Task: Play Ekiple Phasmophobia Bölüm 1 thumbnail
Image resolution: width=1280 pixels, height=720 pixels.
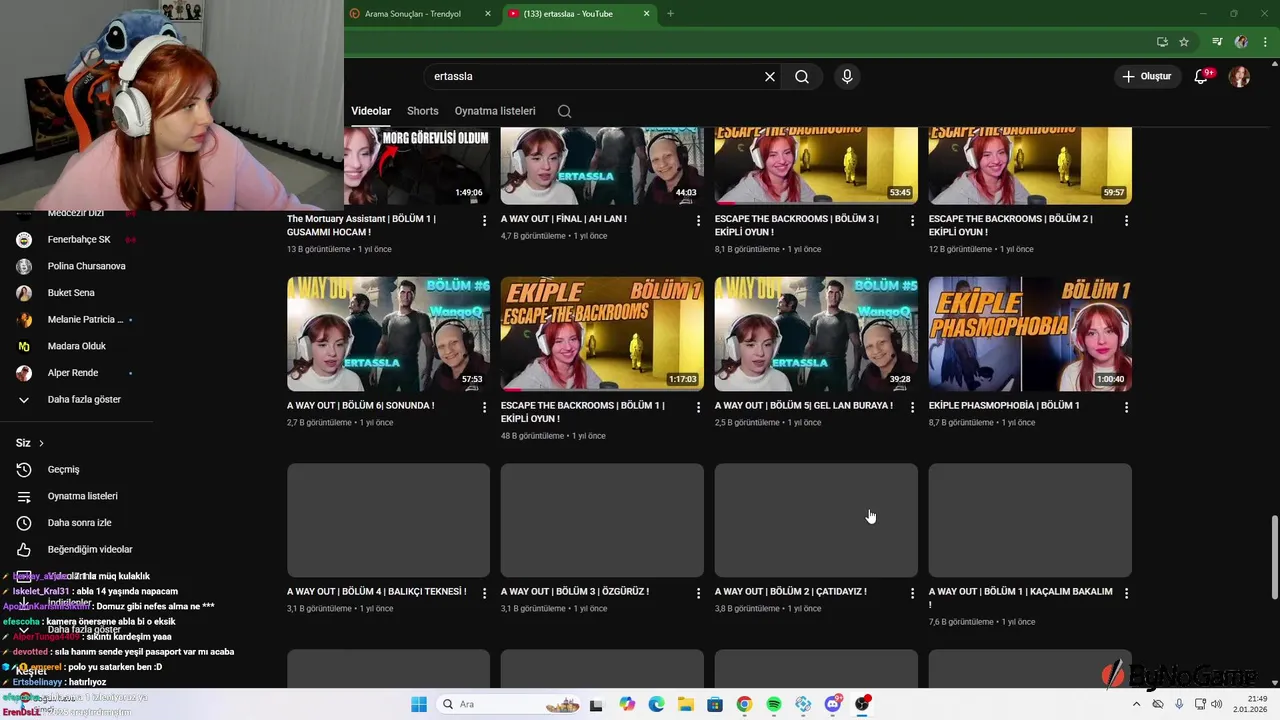Action: 1030,334
